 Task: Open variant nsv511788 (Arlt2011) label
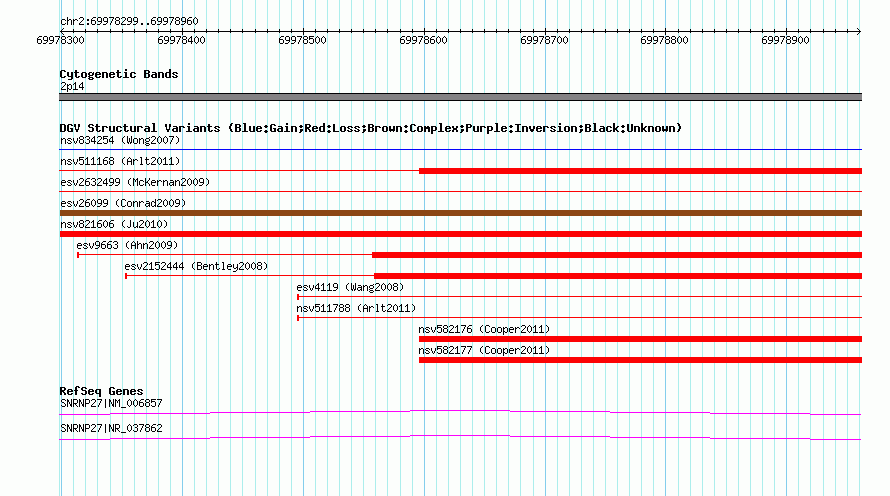[356, 308]
